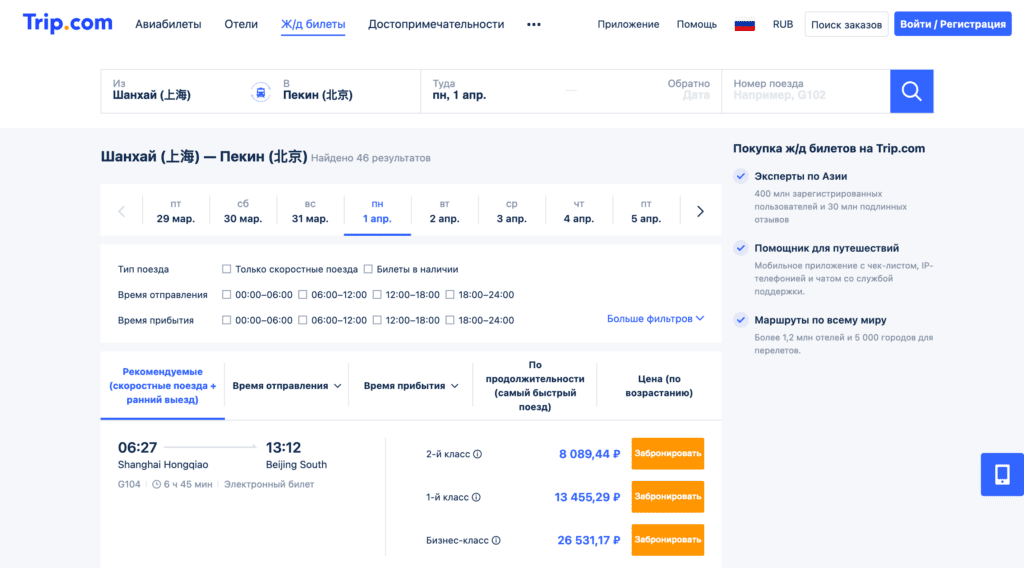Screen dimensions: 1024x568
Task: Check arrival time 18:00–24:00
Action: pyautogui.click(x=450, y=320)
